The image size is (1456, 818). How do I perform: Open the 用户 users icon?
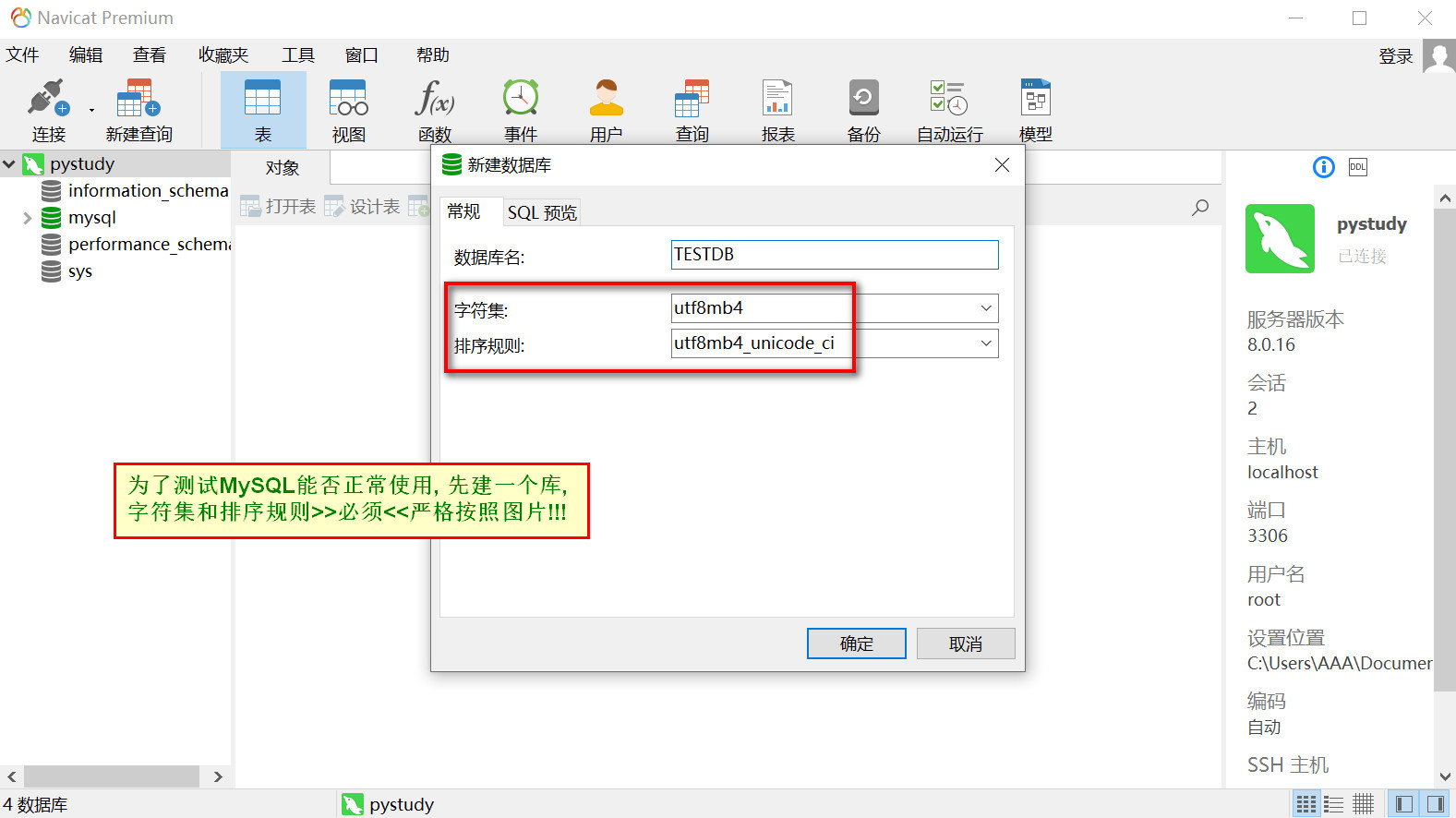(607, 110)
